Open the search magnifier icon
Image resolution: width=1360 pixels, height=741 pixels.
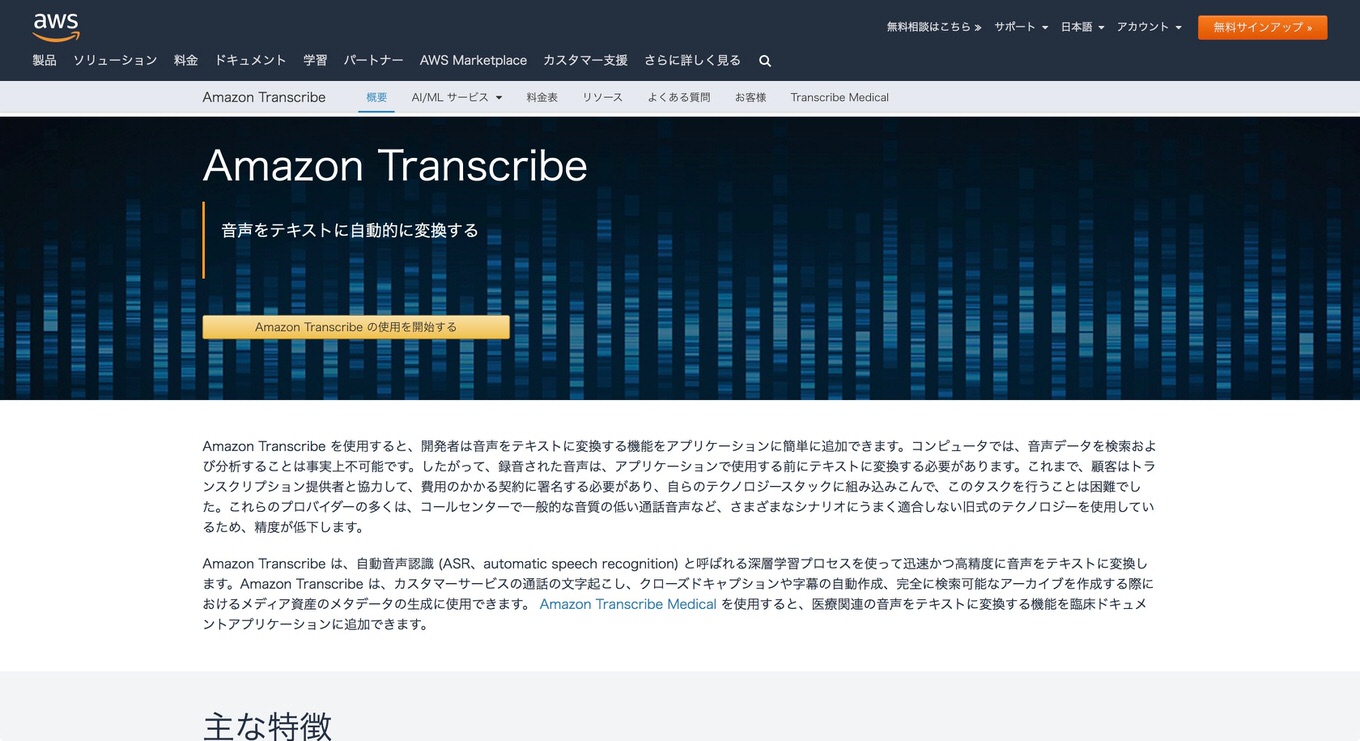[765, 61]
